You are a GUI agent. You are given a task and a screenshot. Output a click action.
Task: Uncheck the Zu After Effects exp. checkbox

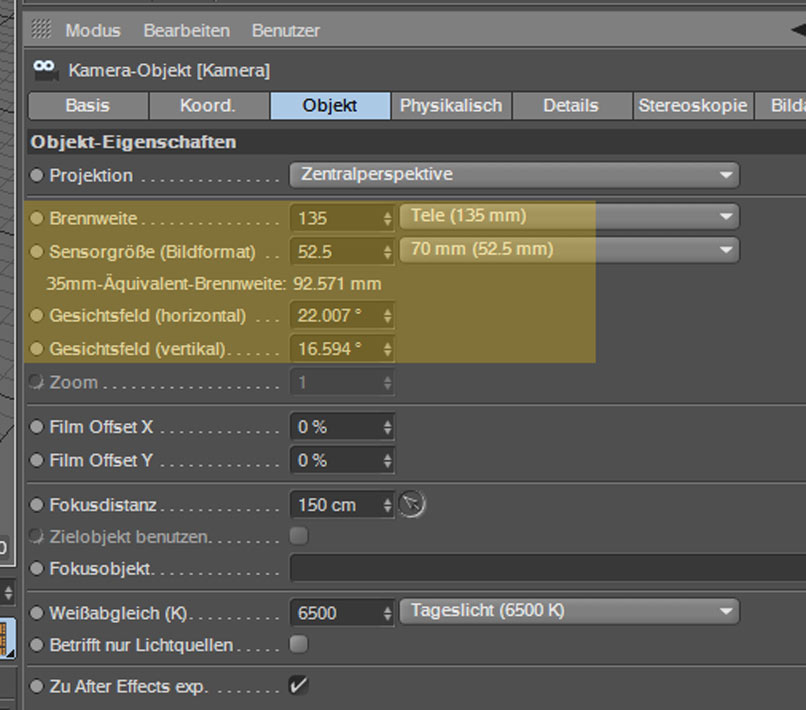coord(299,685)
